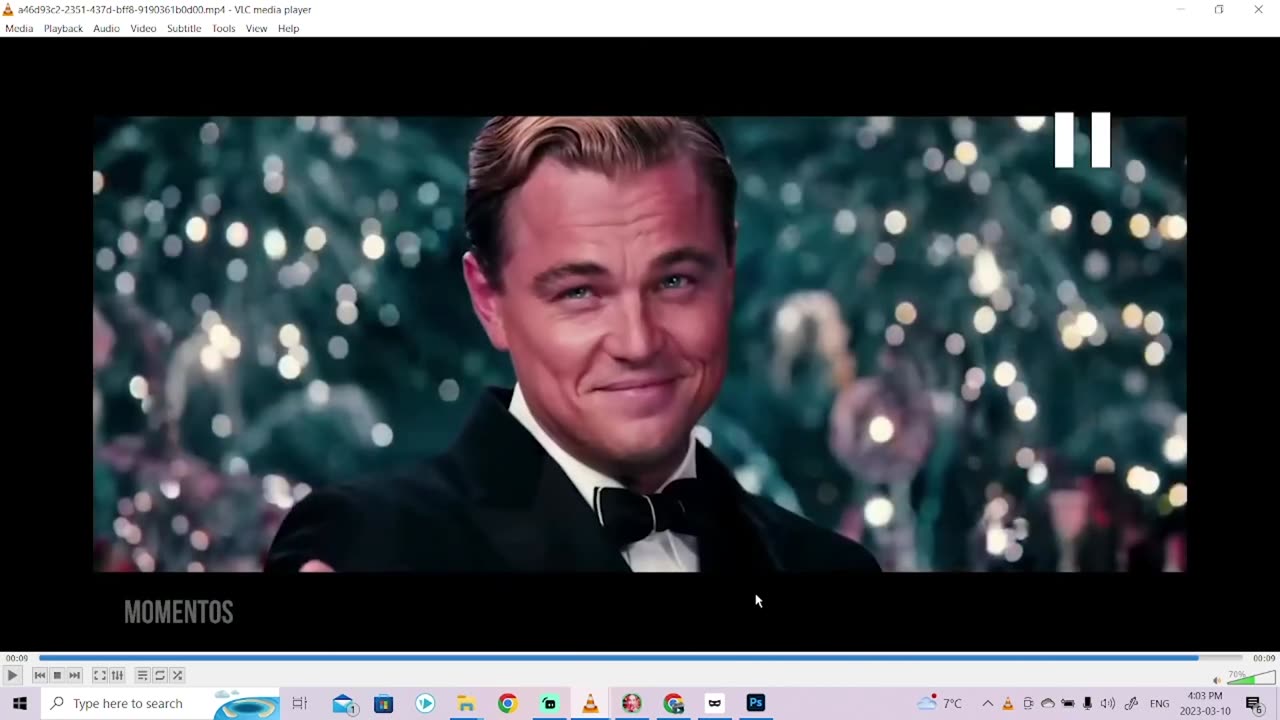Viewport: 1280px width, 720px height.
Task: Focus the taskbar search box
Action: click(160, 704)
